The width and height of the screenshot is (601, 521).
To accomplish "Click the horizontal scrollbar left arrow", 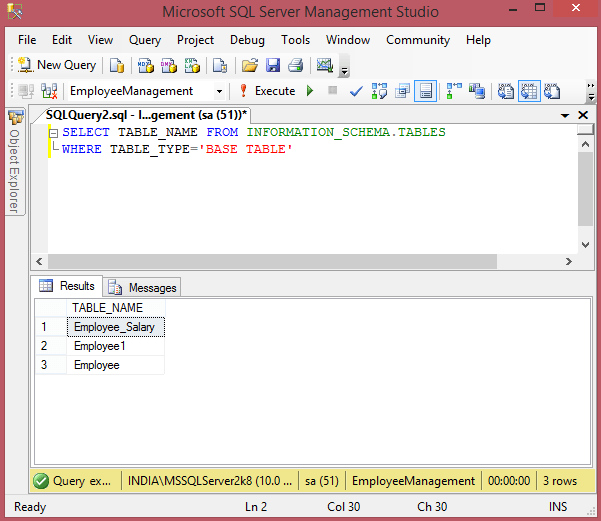I will [39, 261].
